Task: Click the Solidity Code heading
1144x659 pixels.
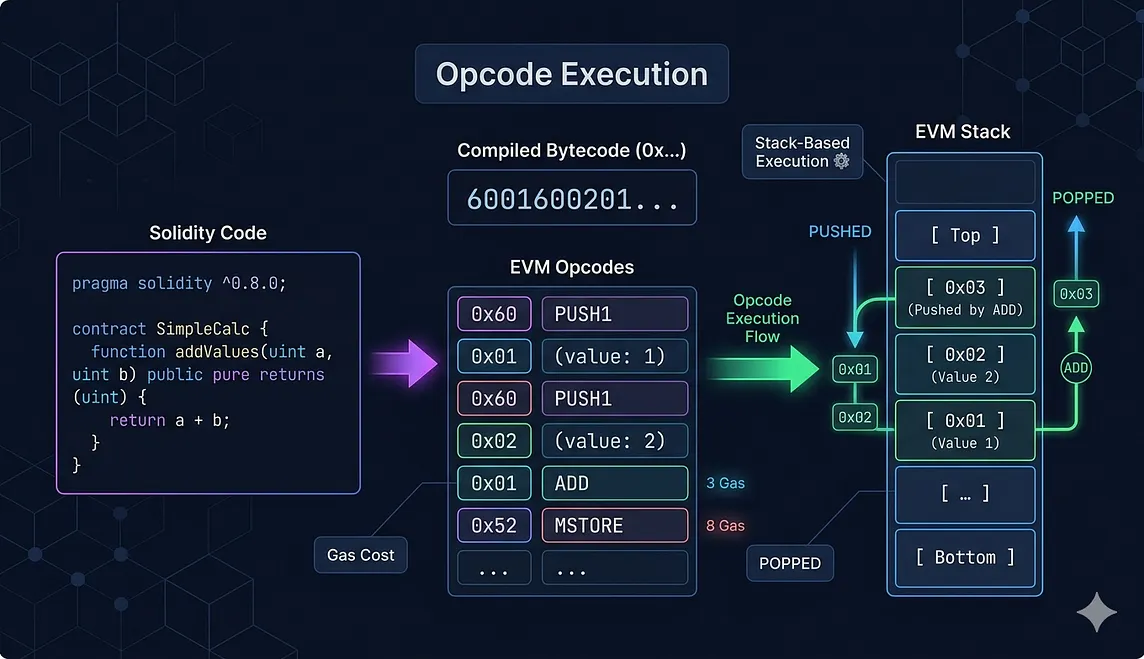Action: pyautogui.click(x=208, y=233)
